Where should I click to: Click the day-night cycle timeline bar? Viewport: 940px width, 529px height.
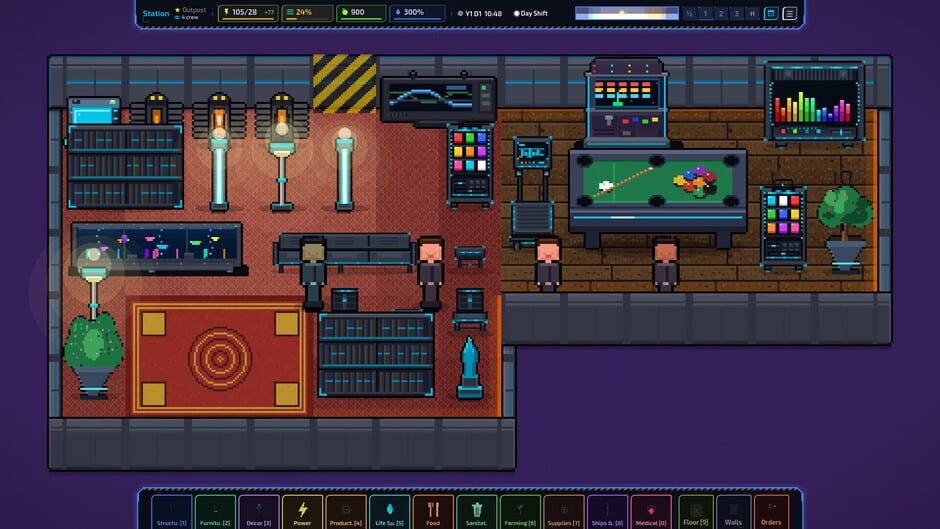pos(626,13)
